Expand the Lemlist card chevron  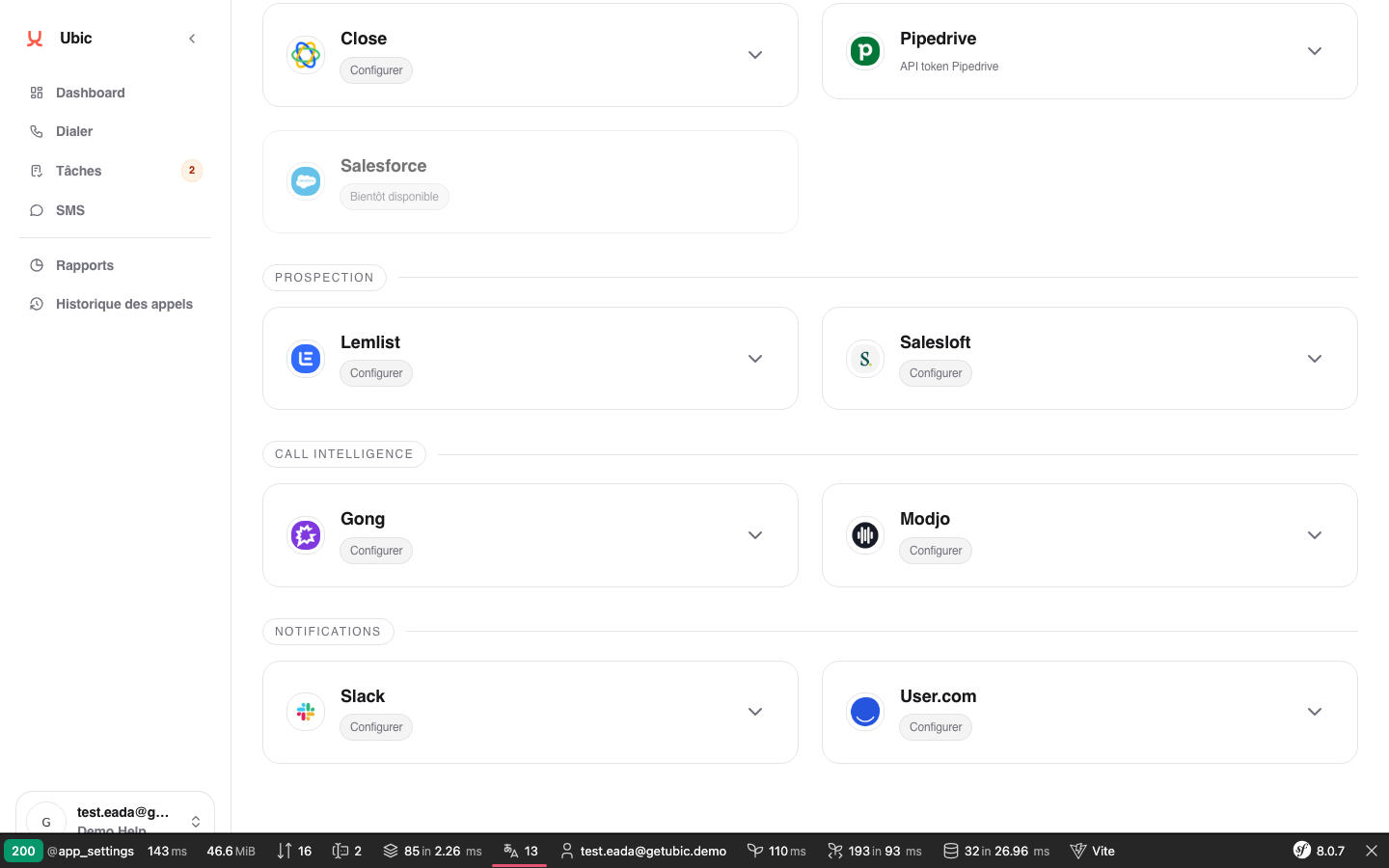point(755,359)
